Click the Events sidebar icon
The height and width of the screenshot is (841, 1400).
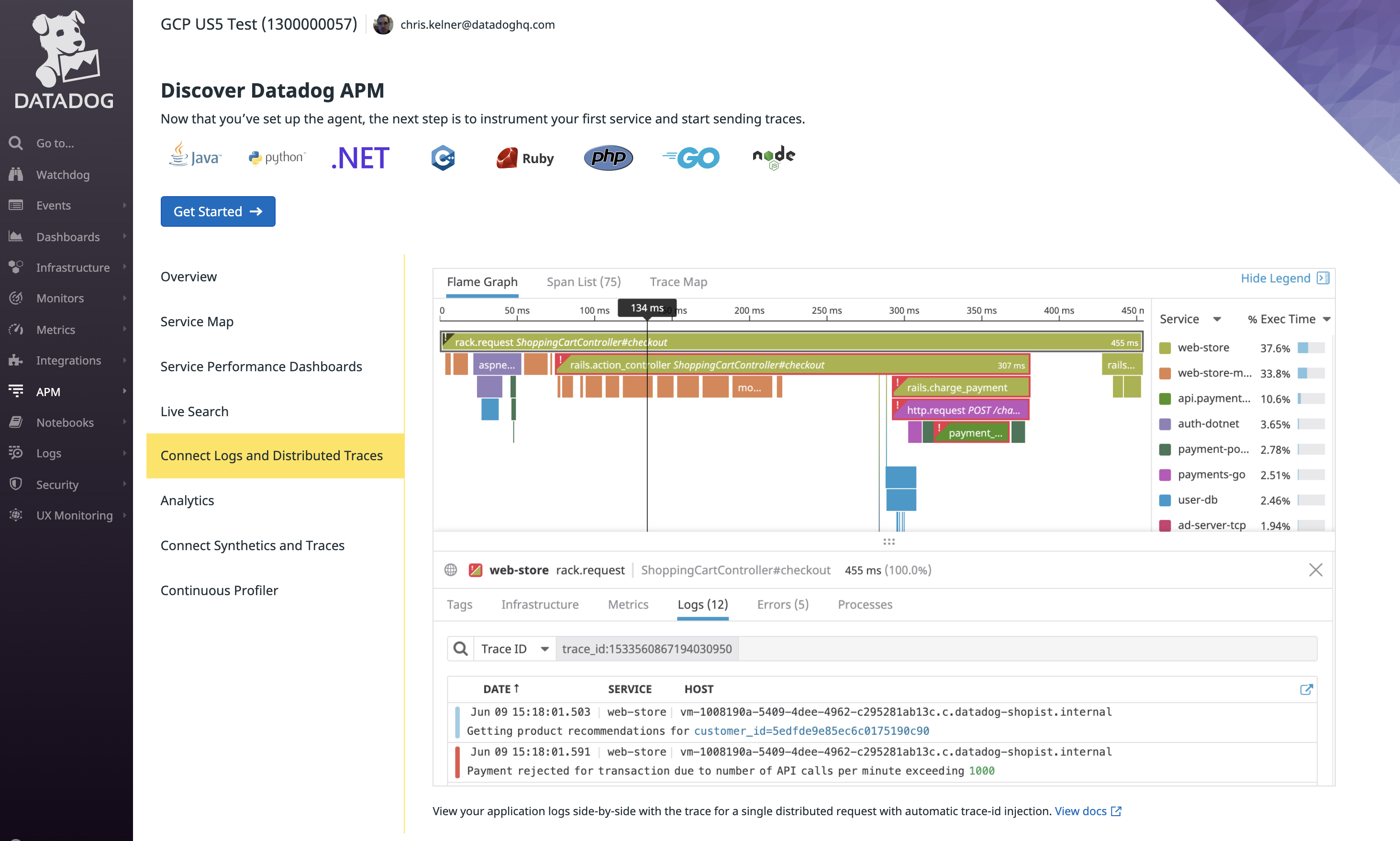click(16, 205)
